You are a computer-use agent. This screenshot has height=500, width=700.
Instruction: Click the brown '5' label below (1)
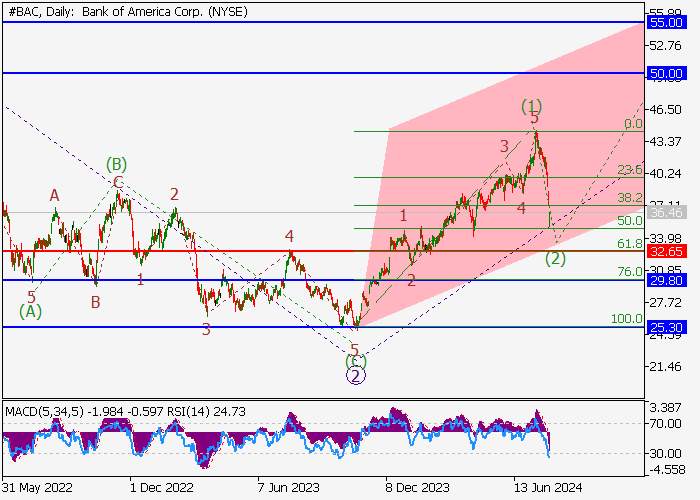(534, 118)
